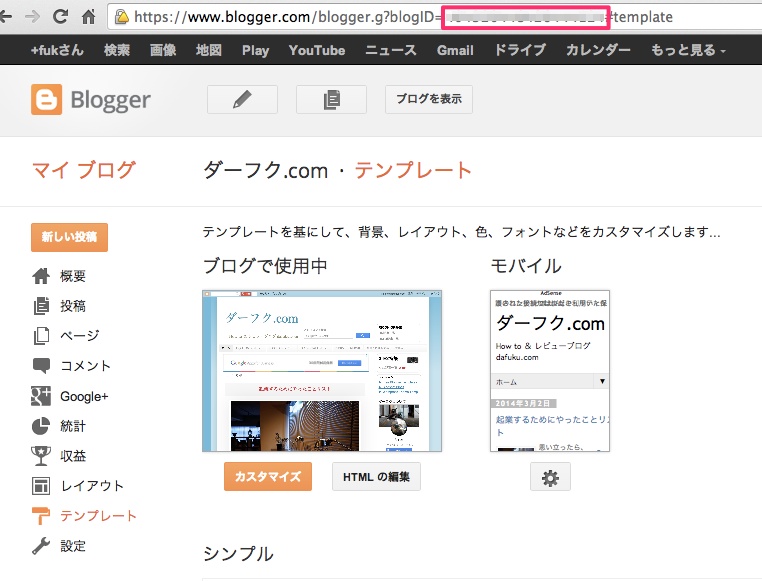Click the SSL padlock warning icon
The width and height of the screenshot is (762, 581).
pyautogui.click(x=121, y=17)
